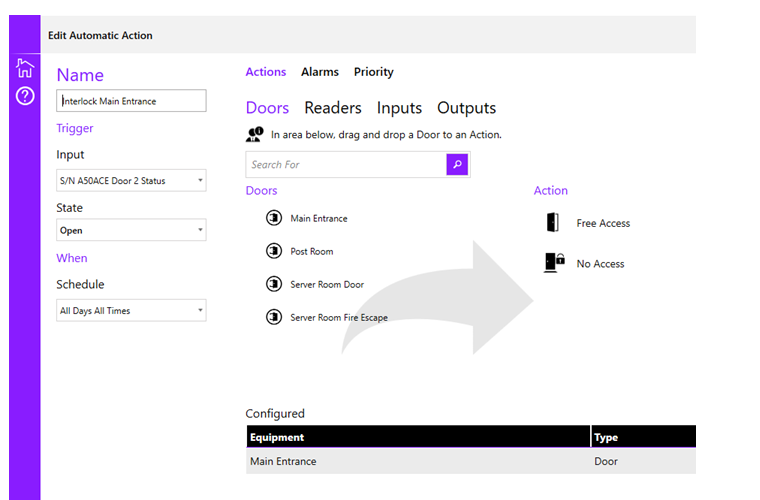Open the Inputs section tab
Image resolution: width=760 pixels, height=500 pixels.
point(399,108)
